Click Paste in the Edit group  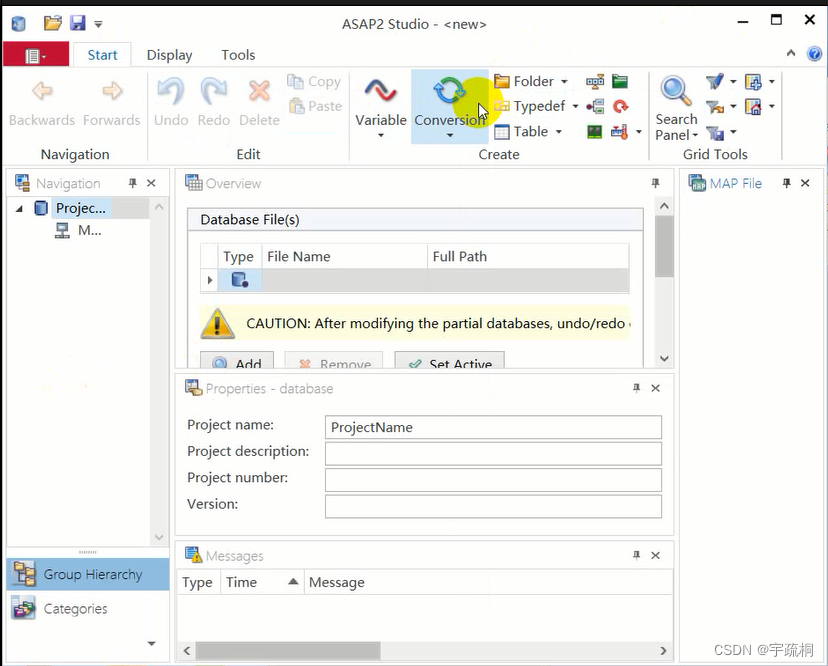315,106
